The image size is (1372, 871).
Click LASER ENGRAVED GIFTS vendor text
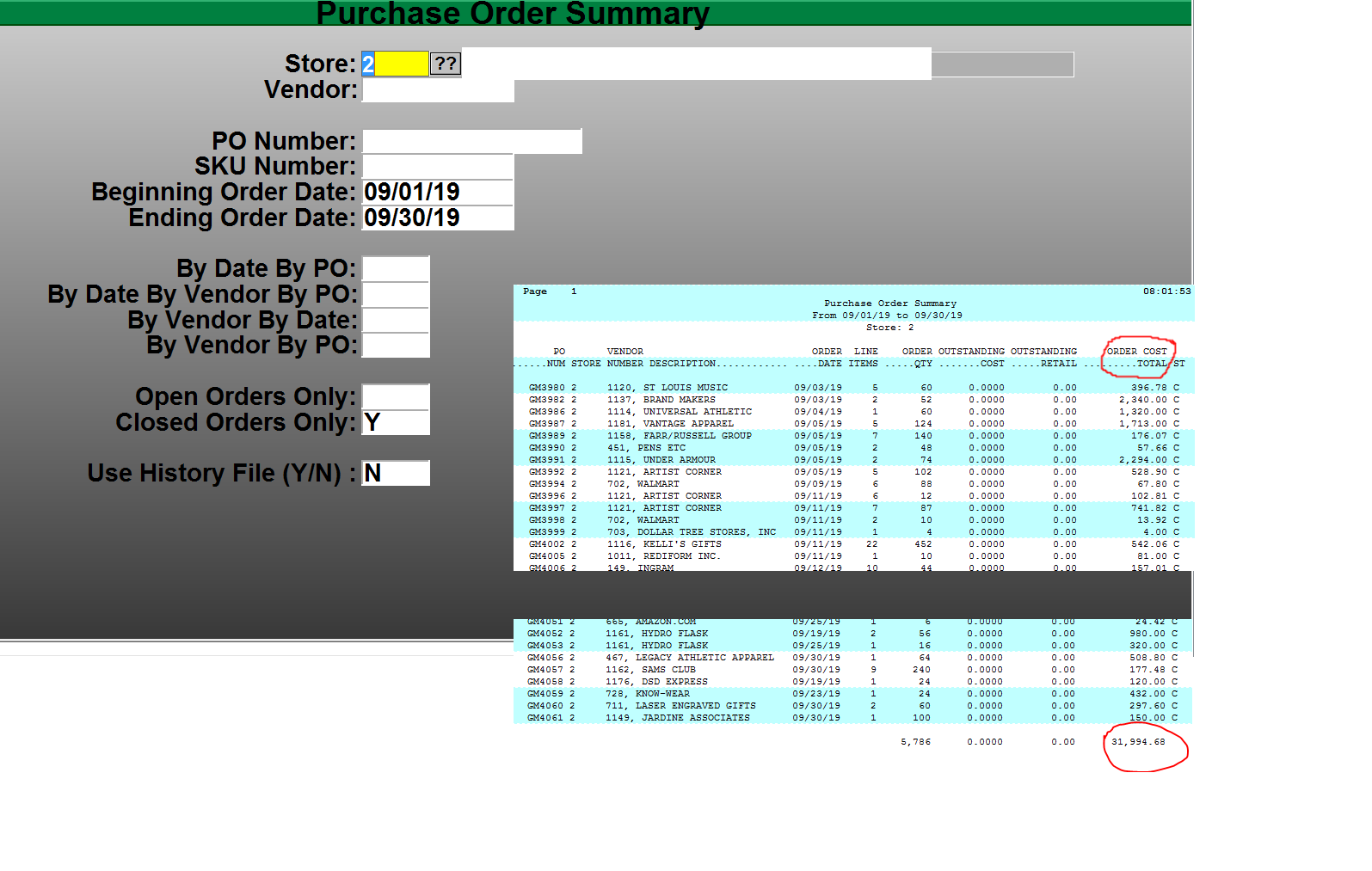click(x=696, y=706)
